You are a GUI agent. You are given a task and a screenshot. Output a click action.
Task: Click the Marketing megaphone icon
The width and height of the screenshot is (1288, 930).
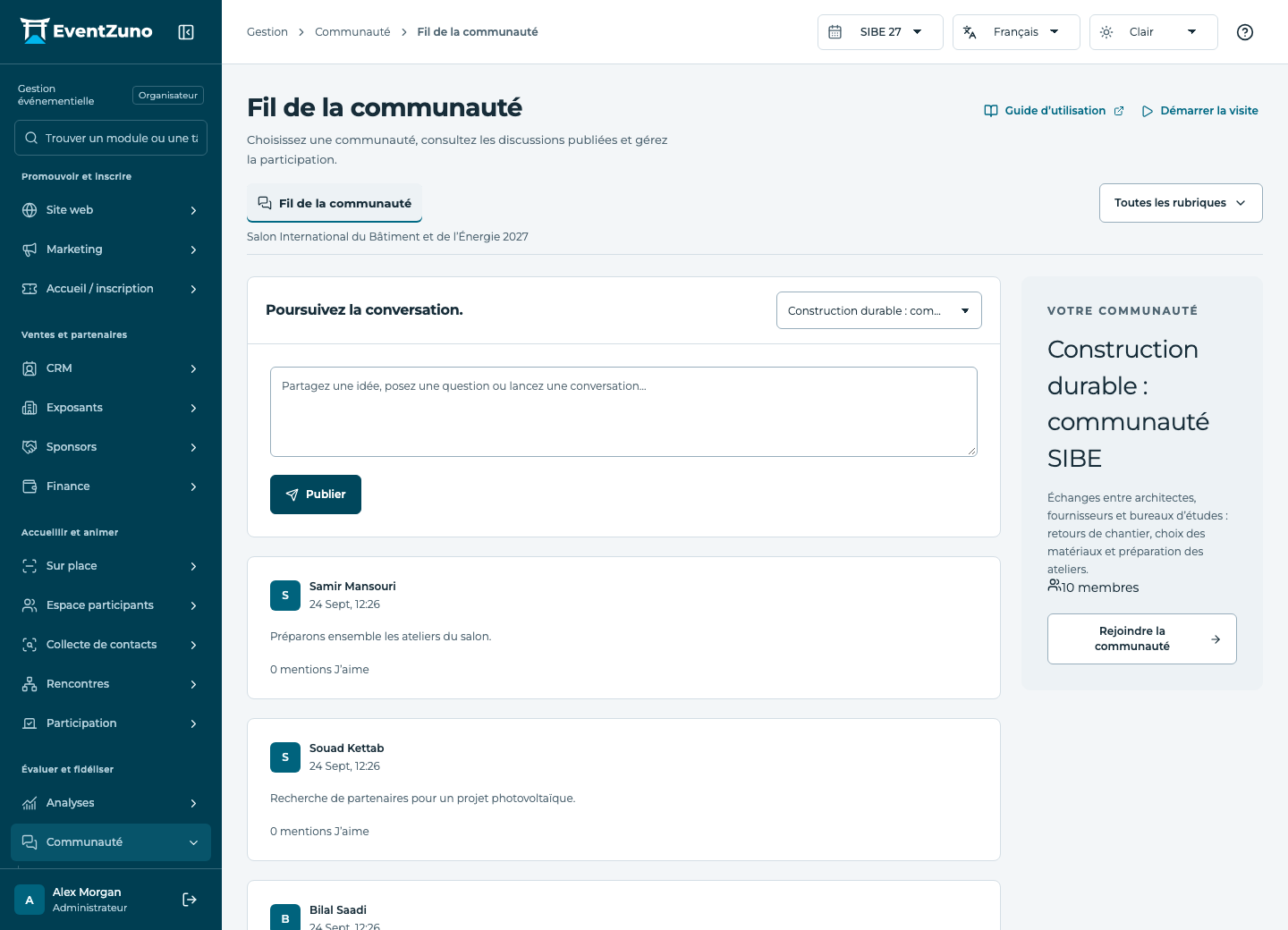tap(30, 249)
